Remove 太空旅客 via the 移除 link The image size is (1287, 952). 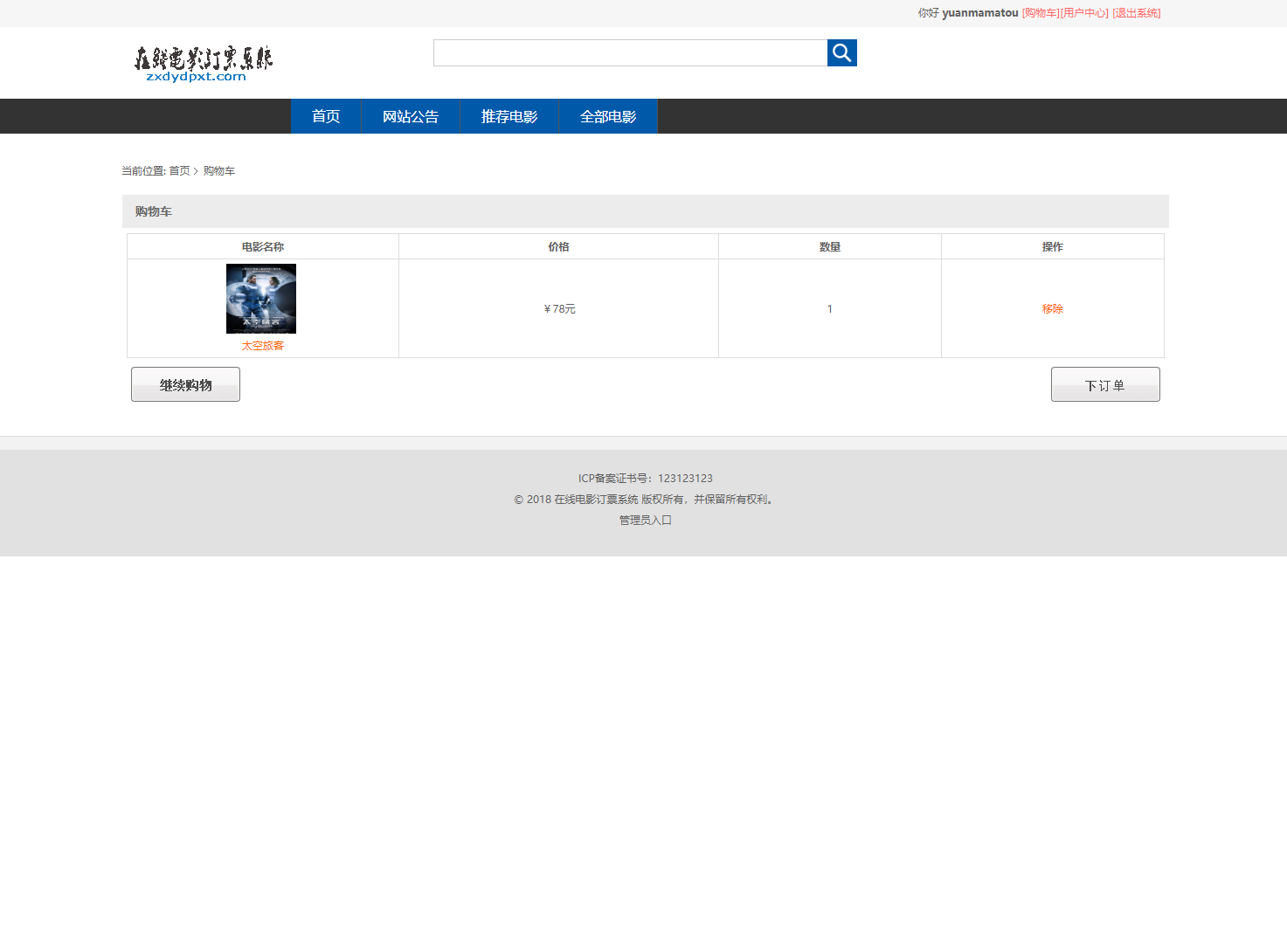[x=1052, y=307]
